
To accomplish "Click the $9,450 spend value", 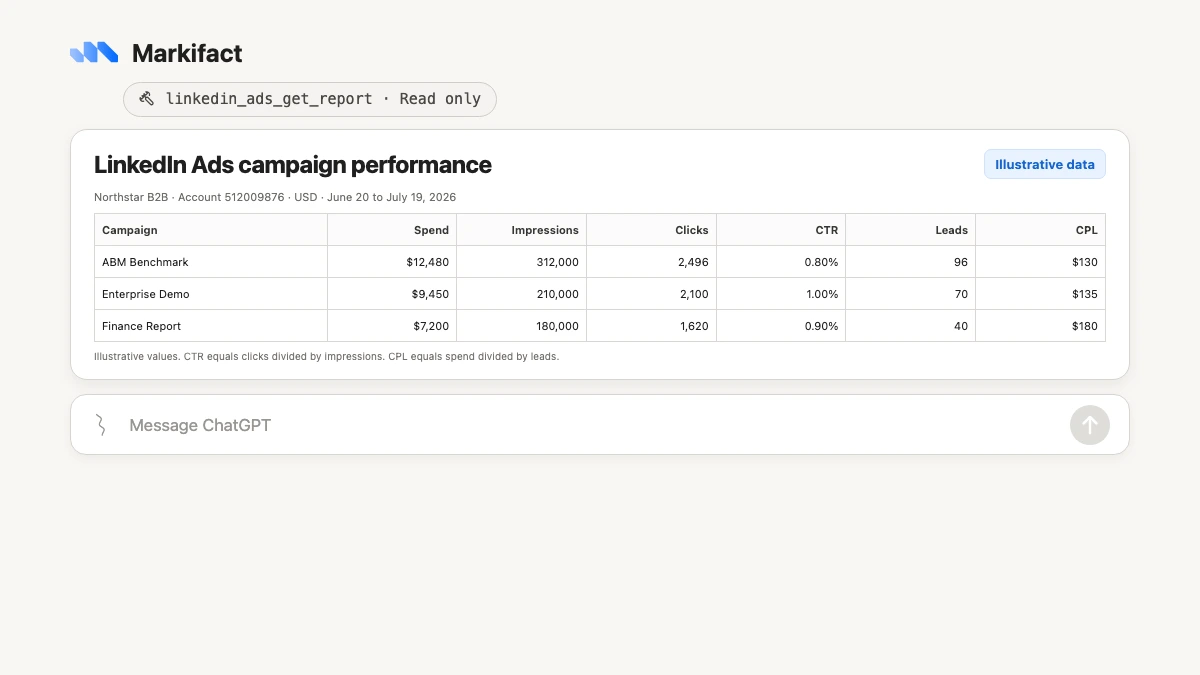I will pos(431,294).
